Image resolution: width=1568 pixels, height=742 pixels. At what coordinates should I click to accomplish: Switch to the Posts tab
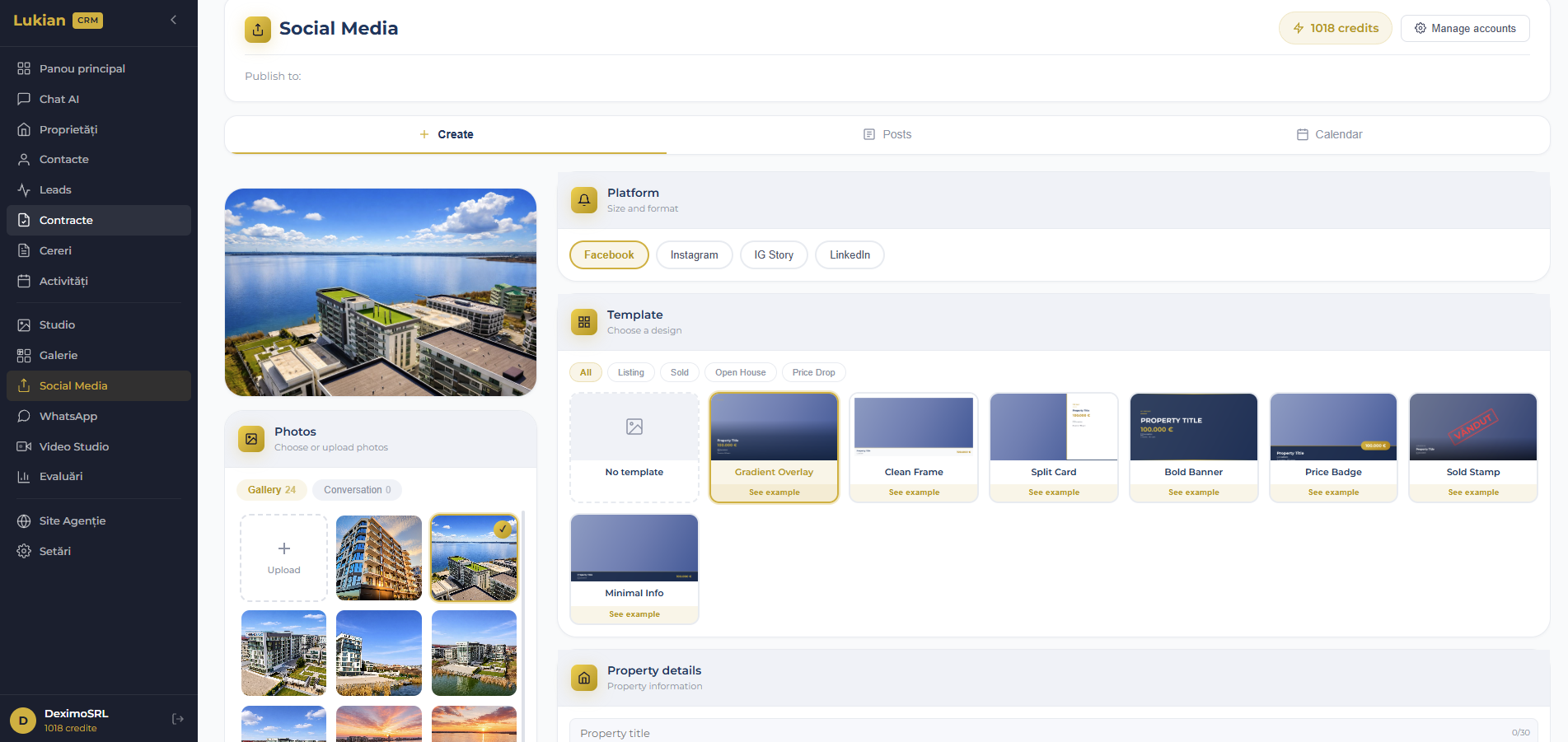click(x=887, y=134)
